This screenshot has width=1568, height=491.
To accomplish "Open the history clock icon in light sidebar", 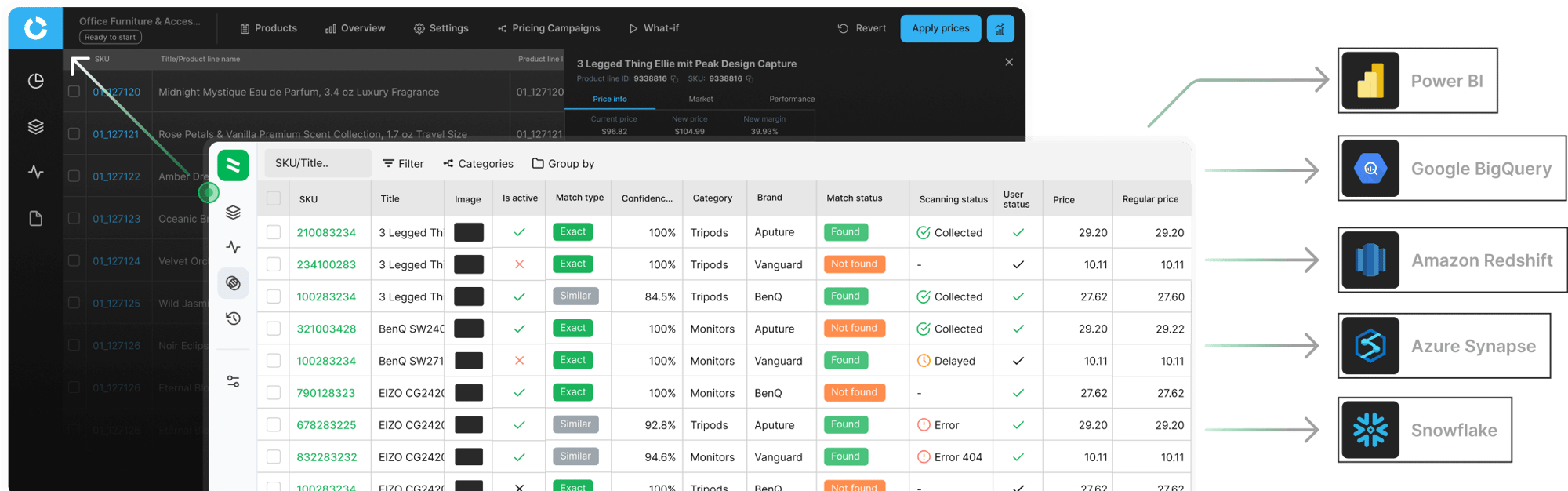I will [x=233, y=318].
